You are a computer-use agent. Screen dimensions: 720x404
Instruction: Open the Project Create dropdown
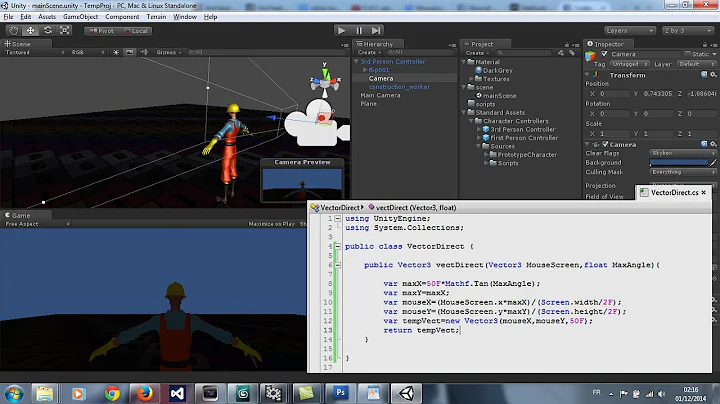tap(478, 53)
